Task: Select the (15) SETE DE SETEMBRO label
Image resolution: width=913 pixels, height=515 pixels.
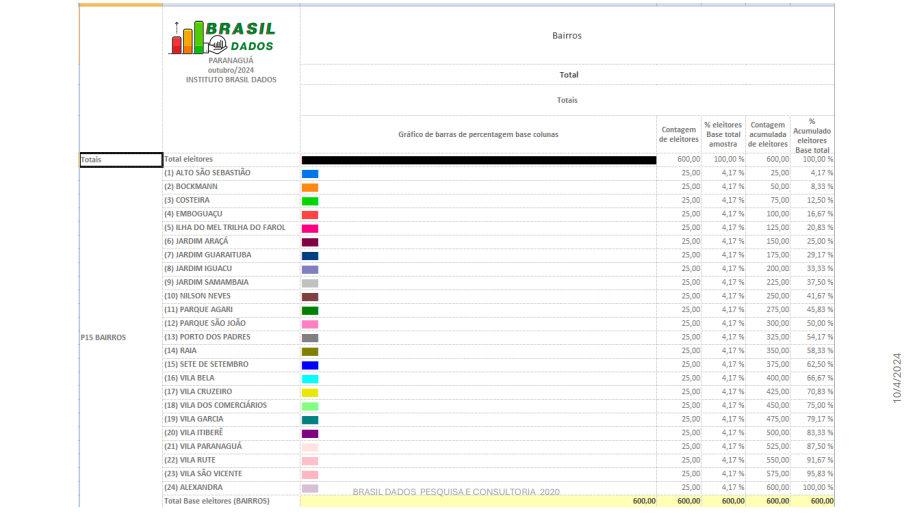Action: (x=206, y=365)
